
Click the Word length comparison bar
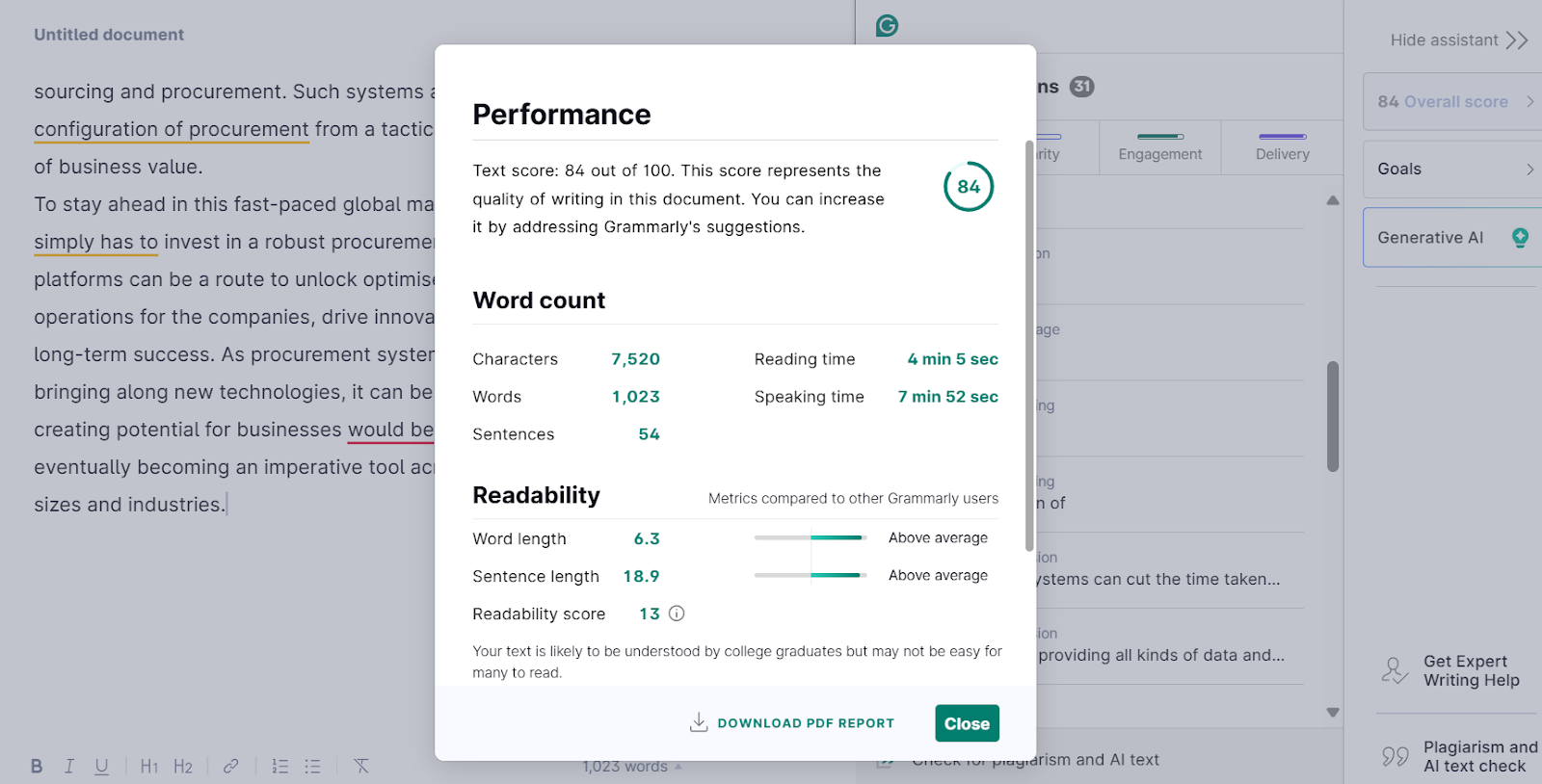(x=810, y=537)
